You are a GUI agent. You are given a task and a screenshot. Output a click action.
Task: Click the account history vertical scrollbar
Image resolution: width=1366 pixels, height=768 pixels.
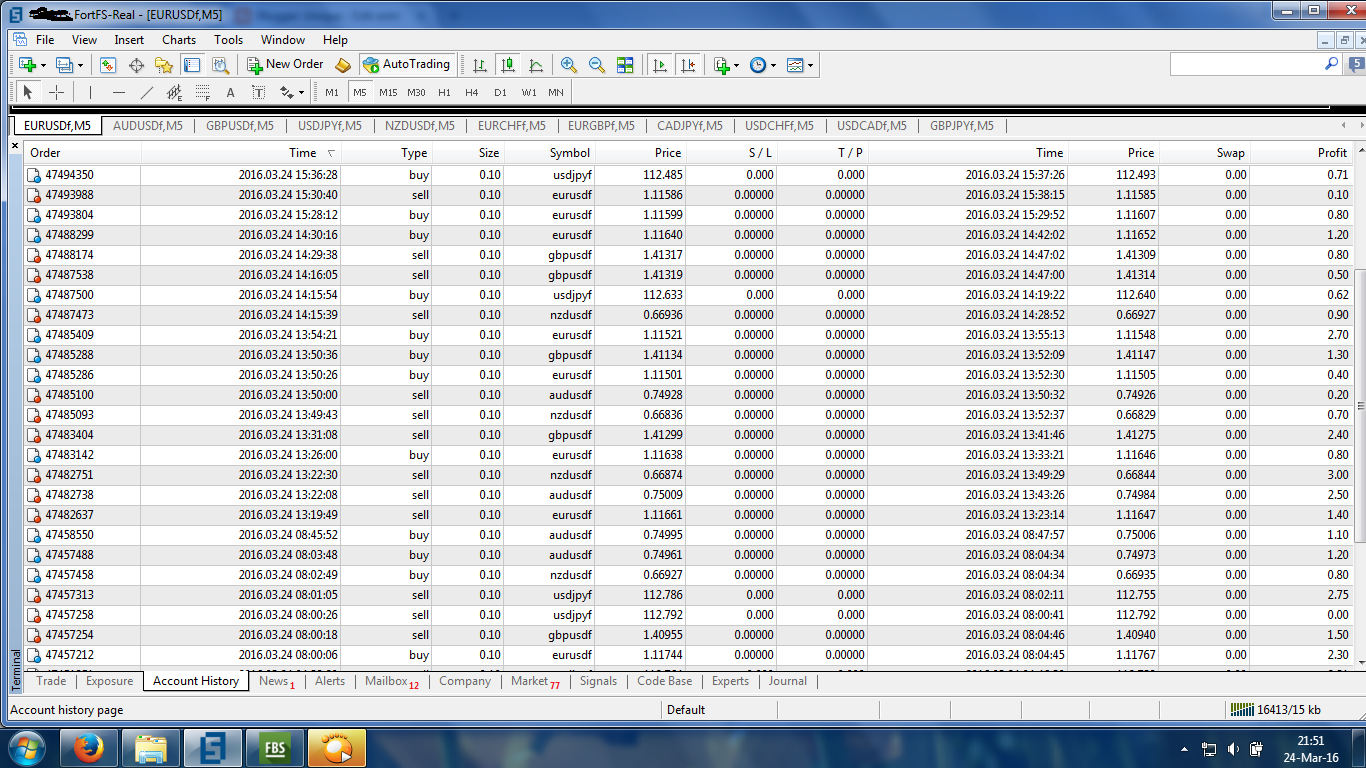(1359, 405)
